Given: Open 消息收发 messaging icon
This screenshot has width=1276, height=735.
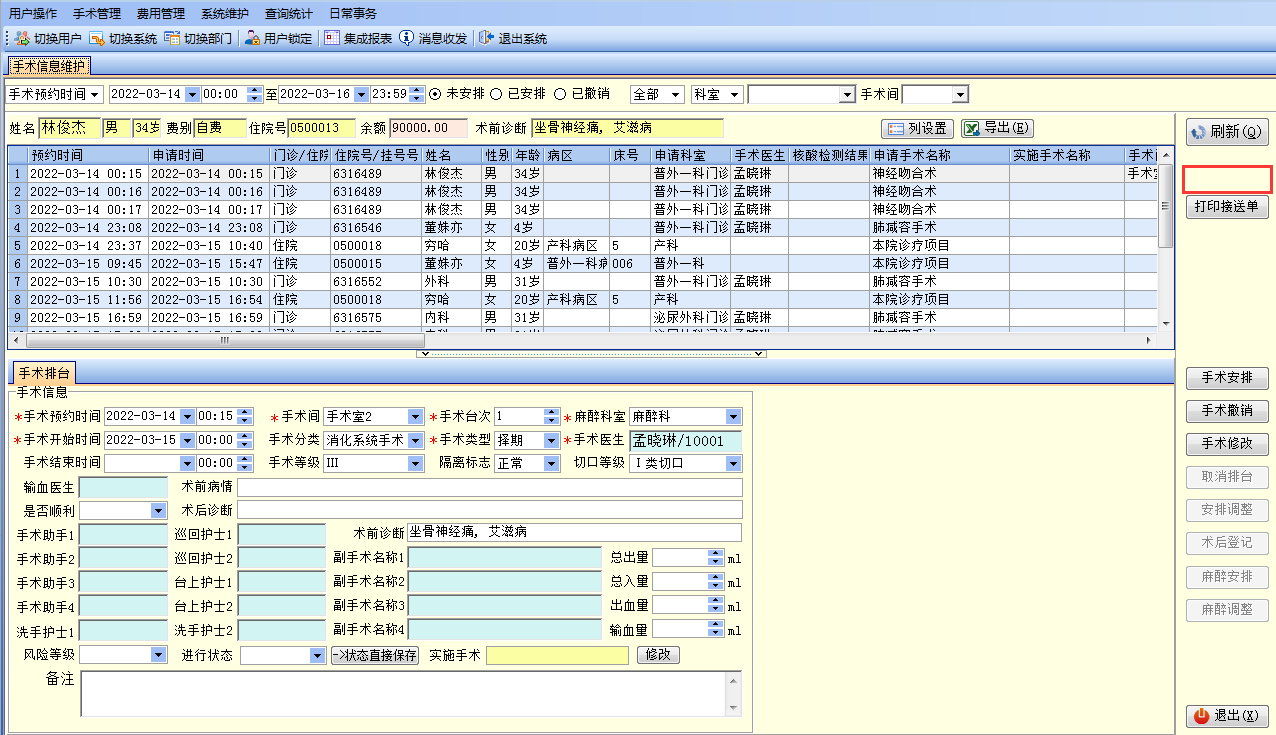Looking at the screenshot, I should click(407, 39).
